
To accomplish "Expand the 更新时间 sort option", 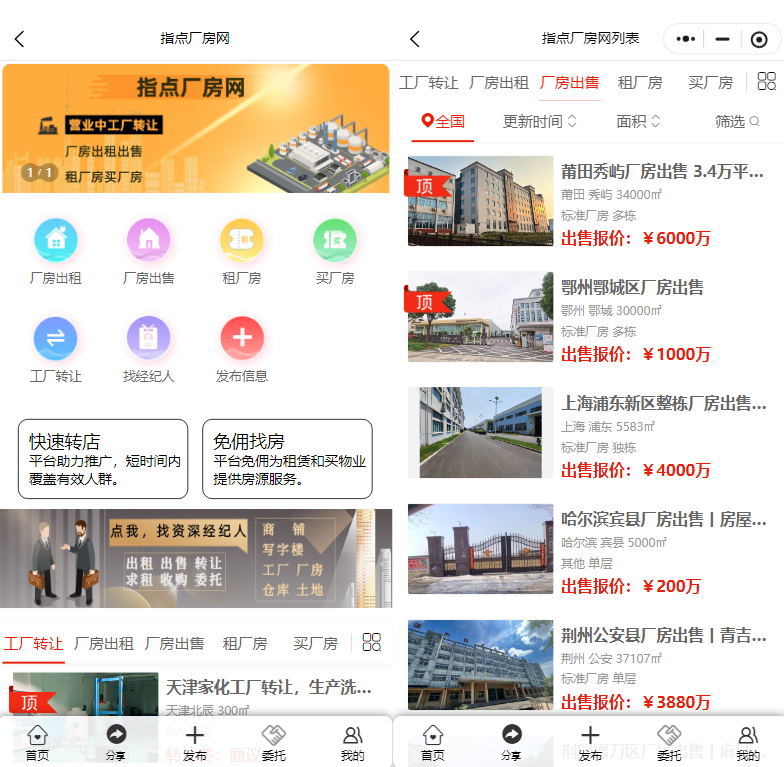I will tap(540, 121).
